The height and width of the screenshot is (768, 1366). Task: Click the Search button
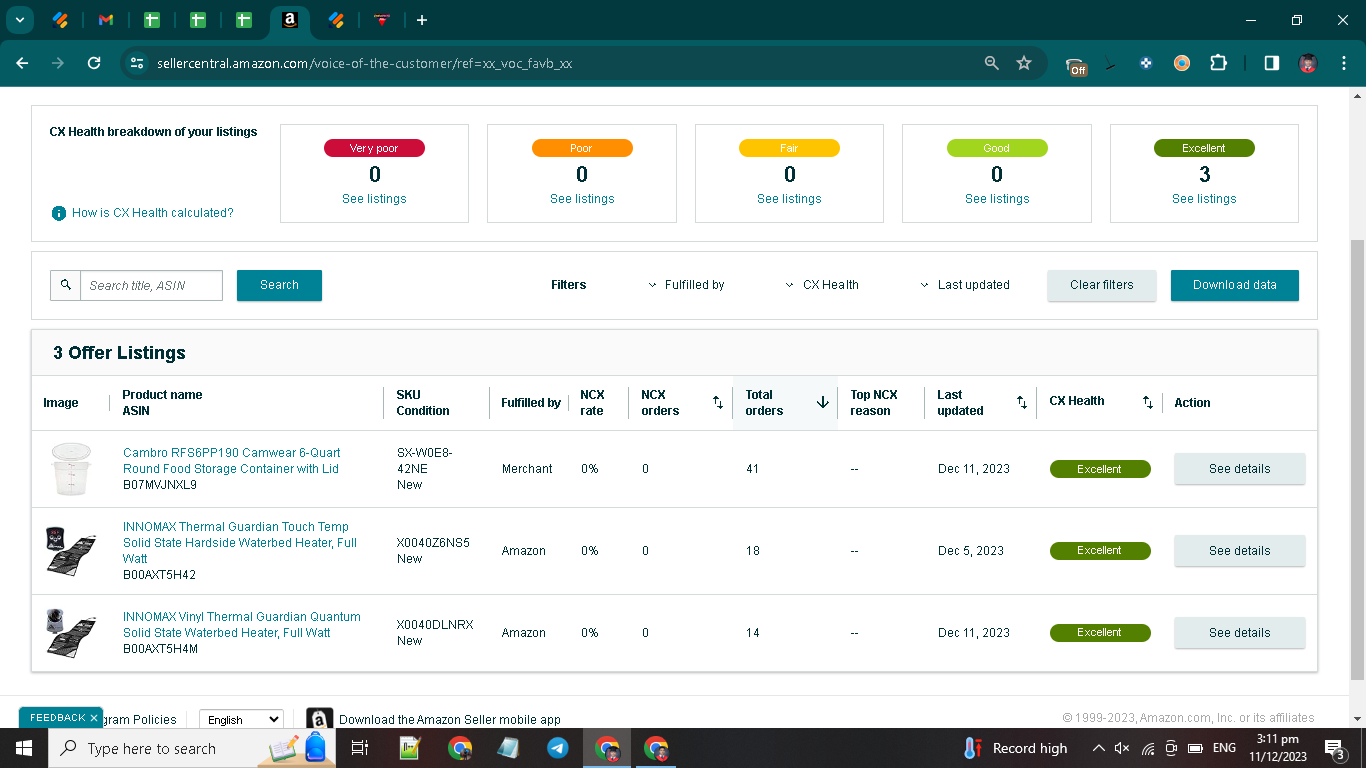pos(279,285)
